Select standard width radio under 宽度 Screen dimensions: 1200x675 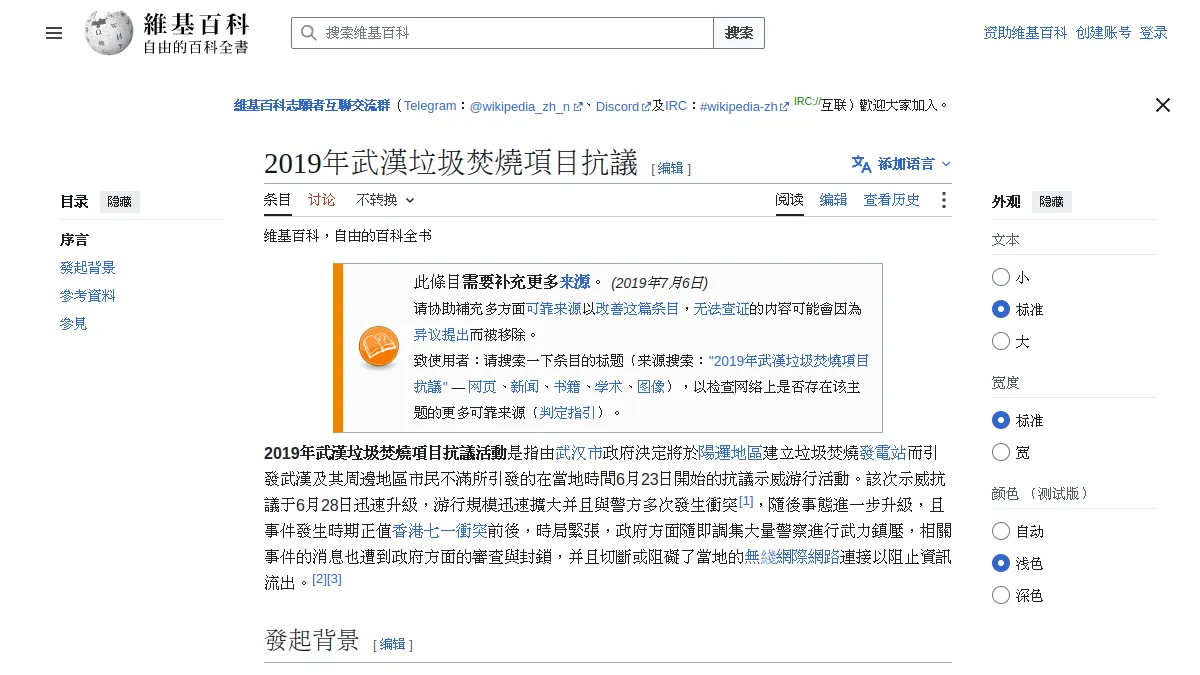click(1001, 420)
